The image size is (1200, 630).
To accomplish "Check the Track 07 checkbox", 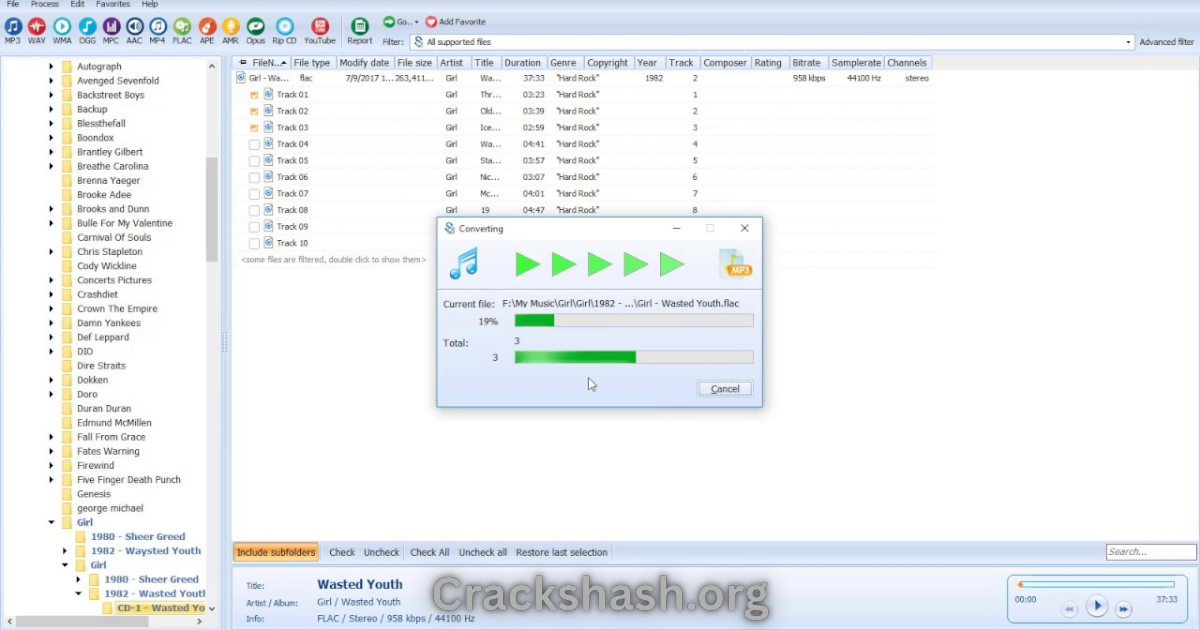I will point(254,194).
